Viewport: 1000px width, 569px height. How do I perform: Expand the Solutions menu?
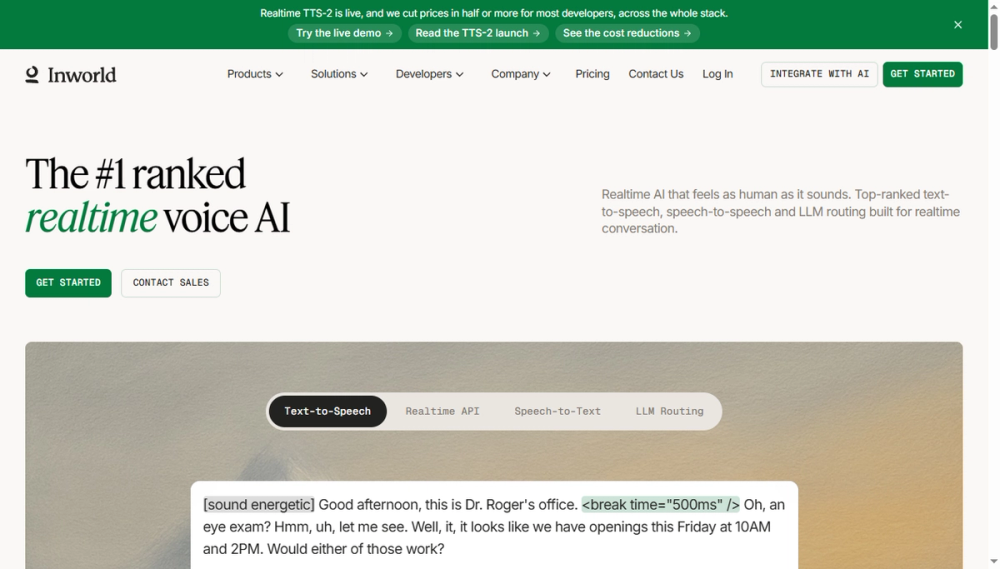[x=339, y=74]
